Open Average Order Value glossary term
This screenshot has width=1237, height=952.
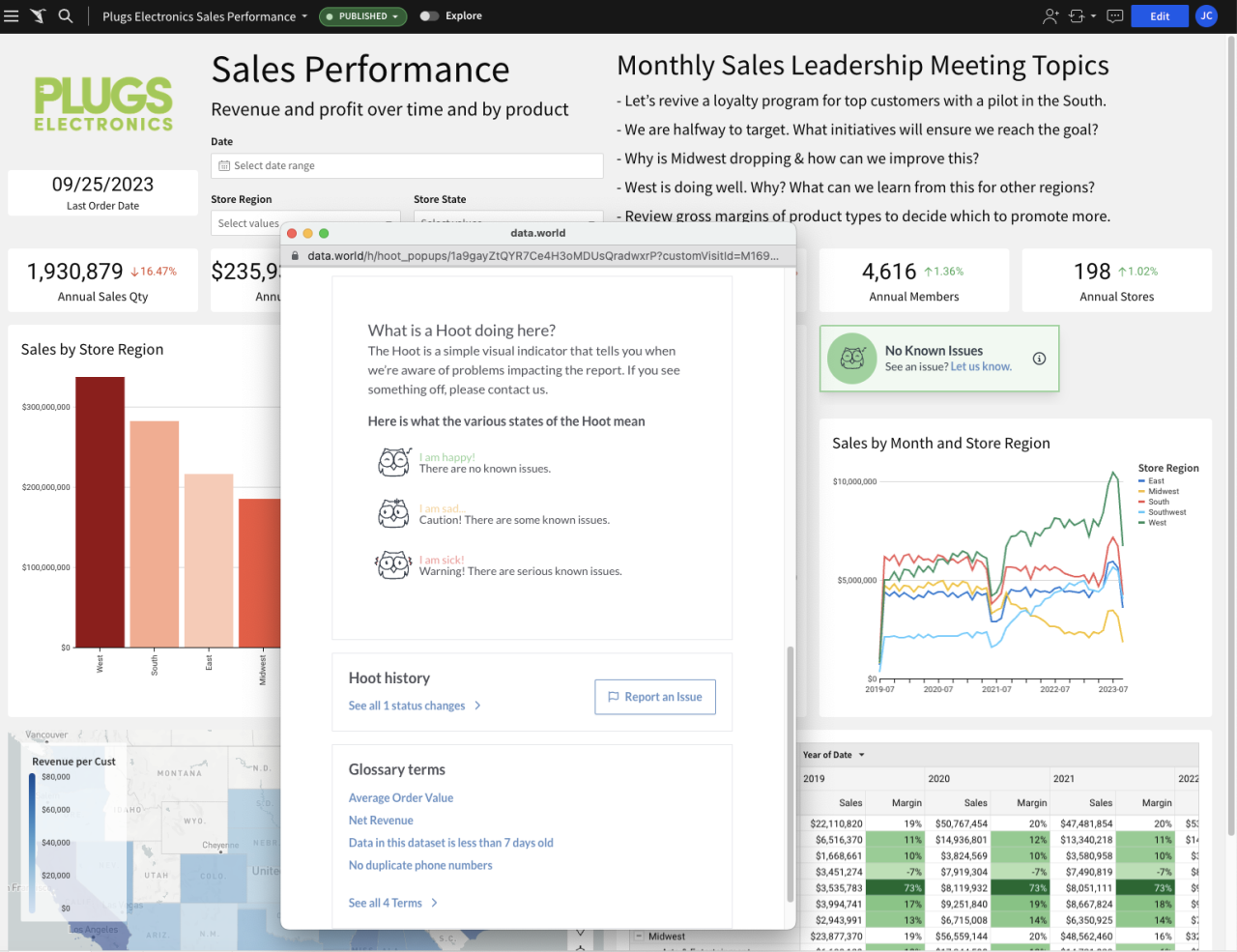pyautogui.click(x=401, y=798)
